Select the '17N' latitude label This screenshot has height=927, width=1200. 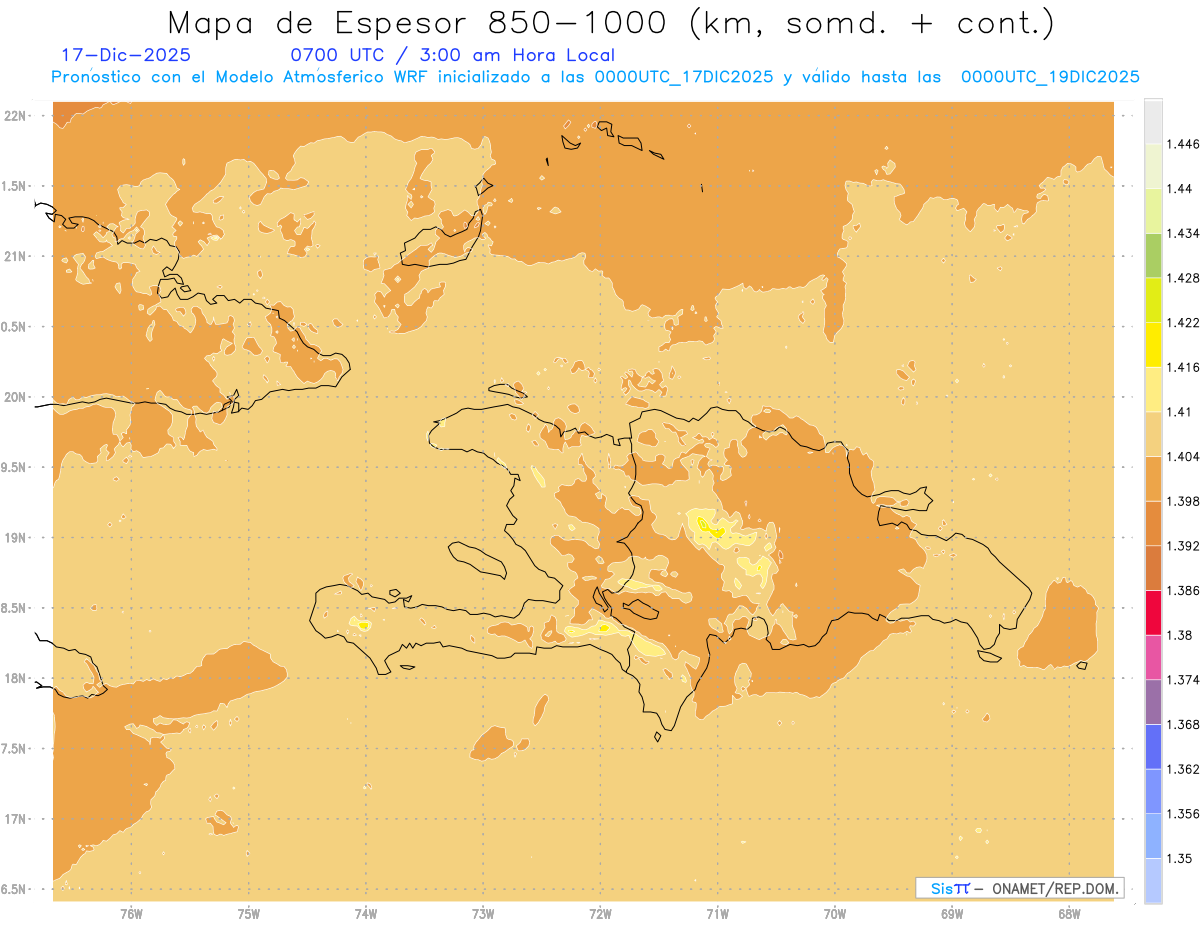point(17,819)
